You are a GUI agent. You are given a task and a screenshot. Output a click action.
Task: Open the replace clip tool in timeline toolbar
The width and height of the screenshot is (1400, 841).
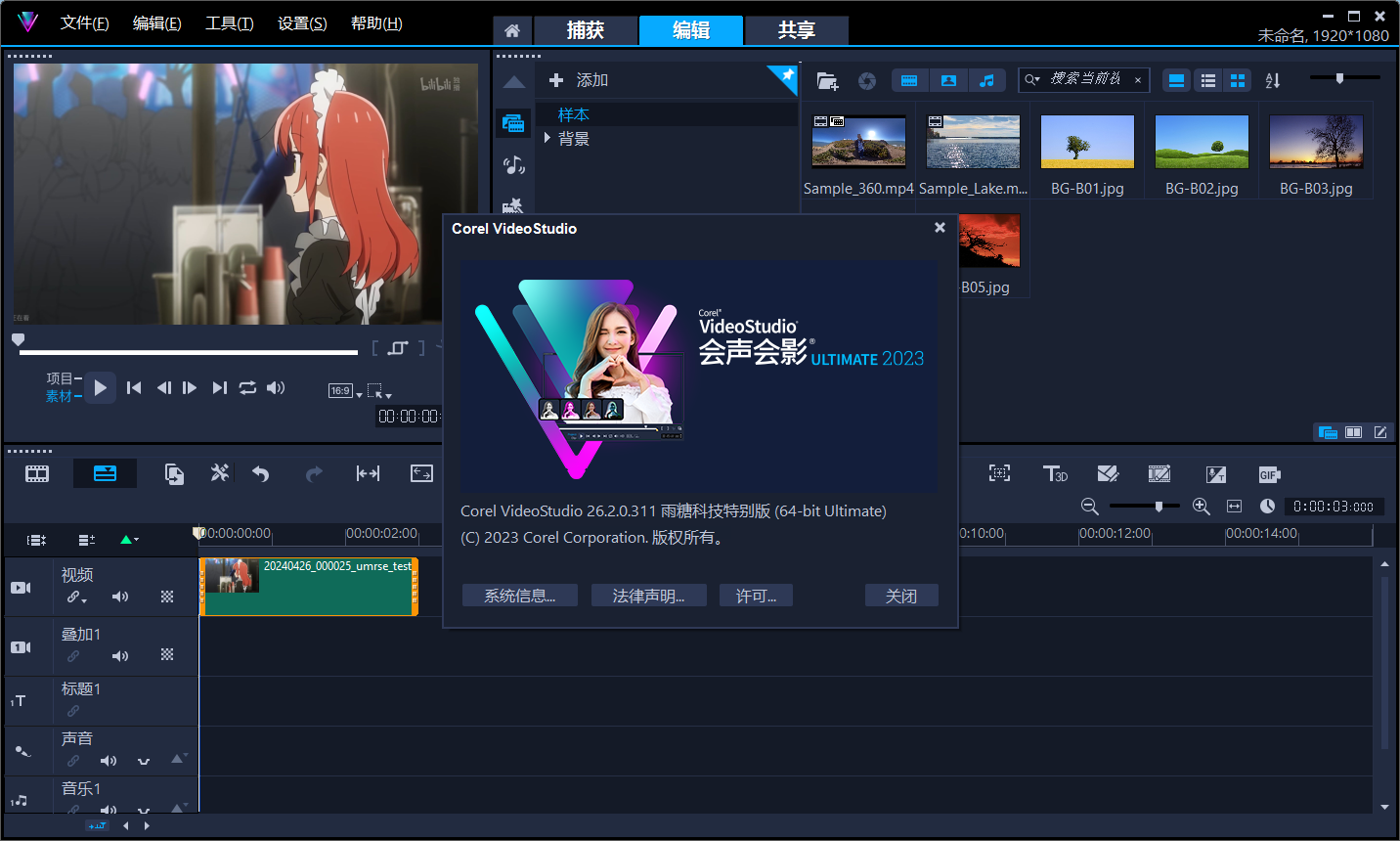tap(174, 474)
